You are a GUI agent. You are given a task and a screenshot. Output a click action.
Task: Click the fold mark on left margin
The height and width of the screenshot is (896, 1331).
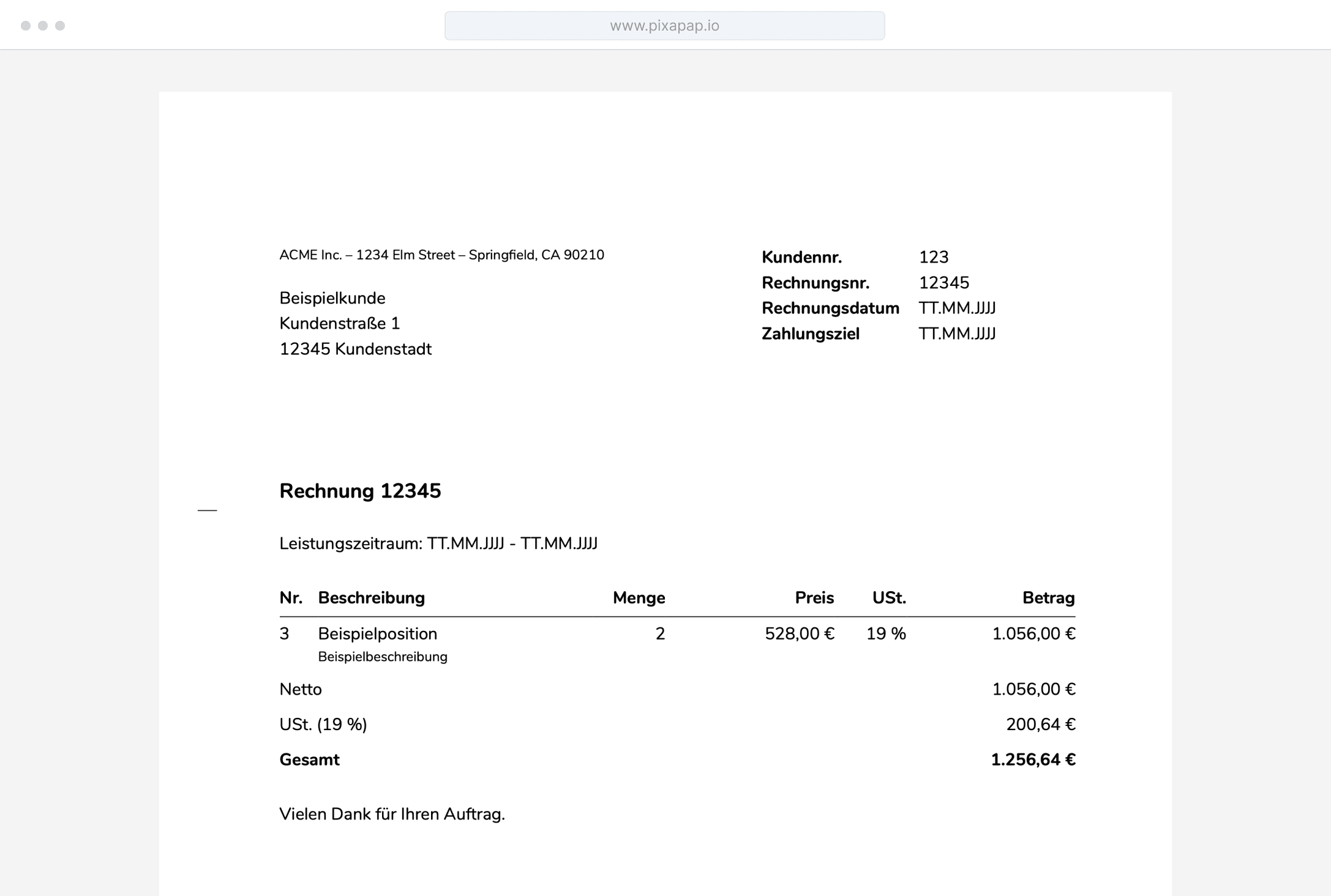(208, 510)
